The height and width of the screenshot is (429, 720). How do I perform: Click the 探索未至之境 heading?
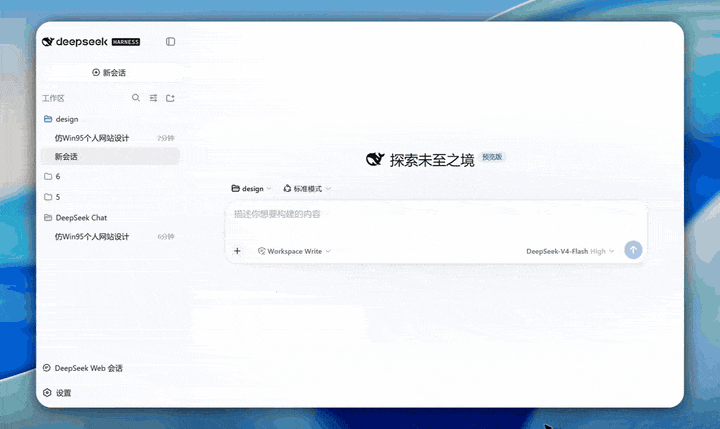[x=432, y=160]
